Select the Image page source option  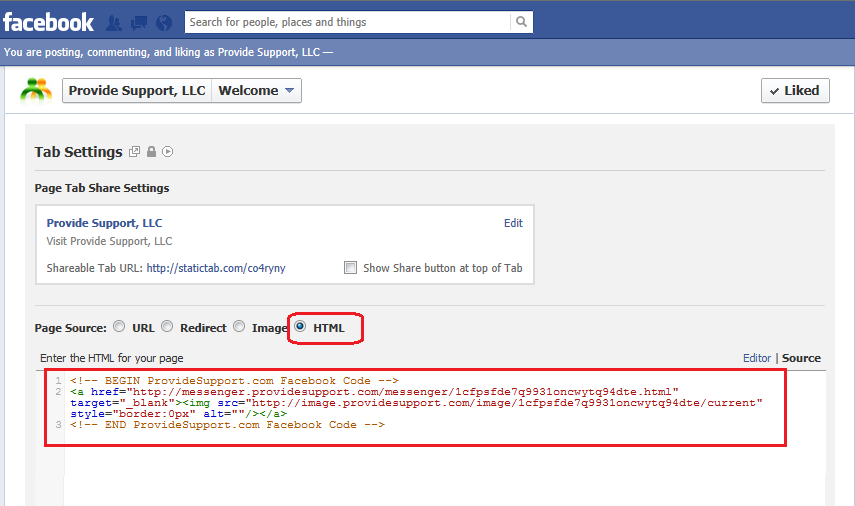click(x=239, y=326)
